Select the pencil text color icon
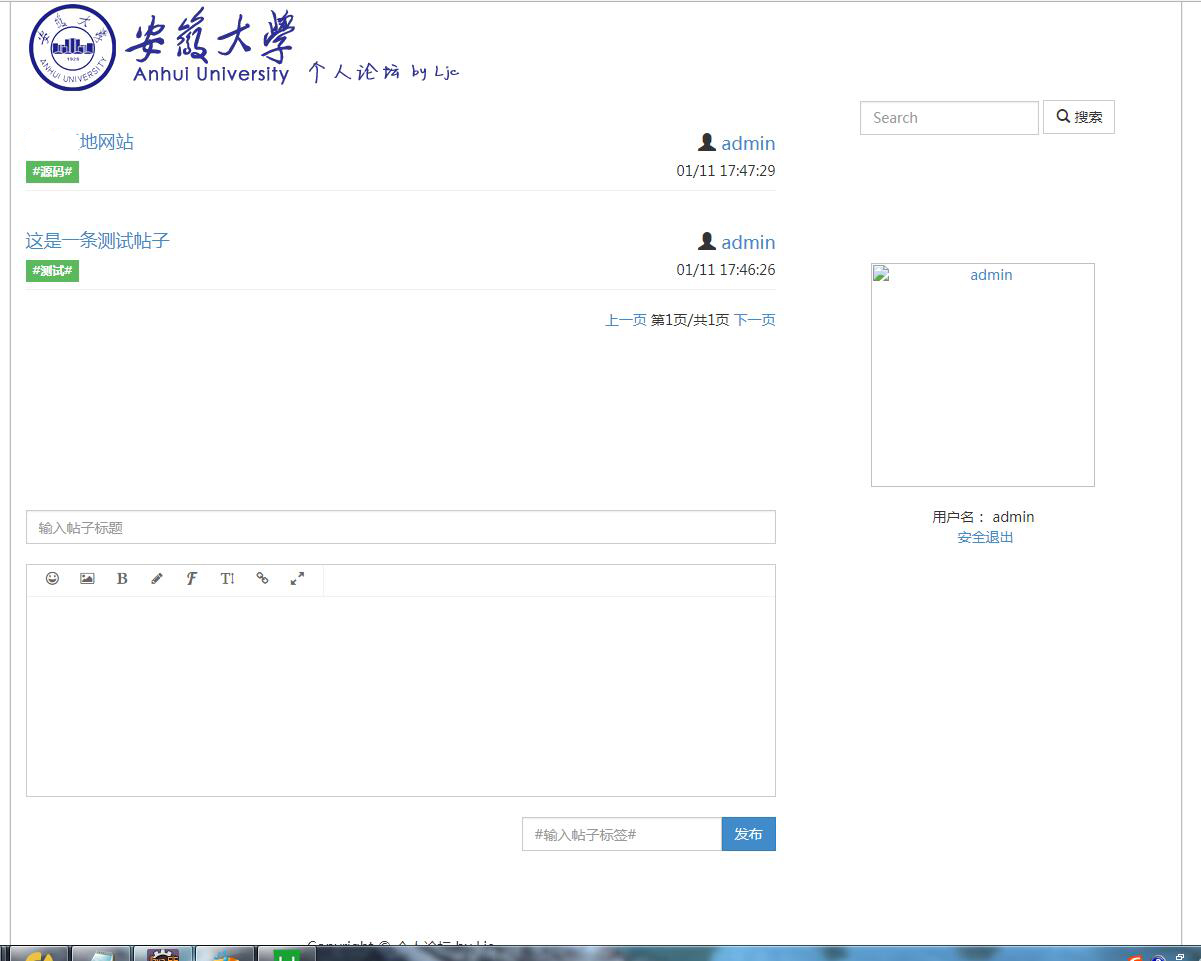Screen dimensions: 1201x961 pos(157,579)
